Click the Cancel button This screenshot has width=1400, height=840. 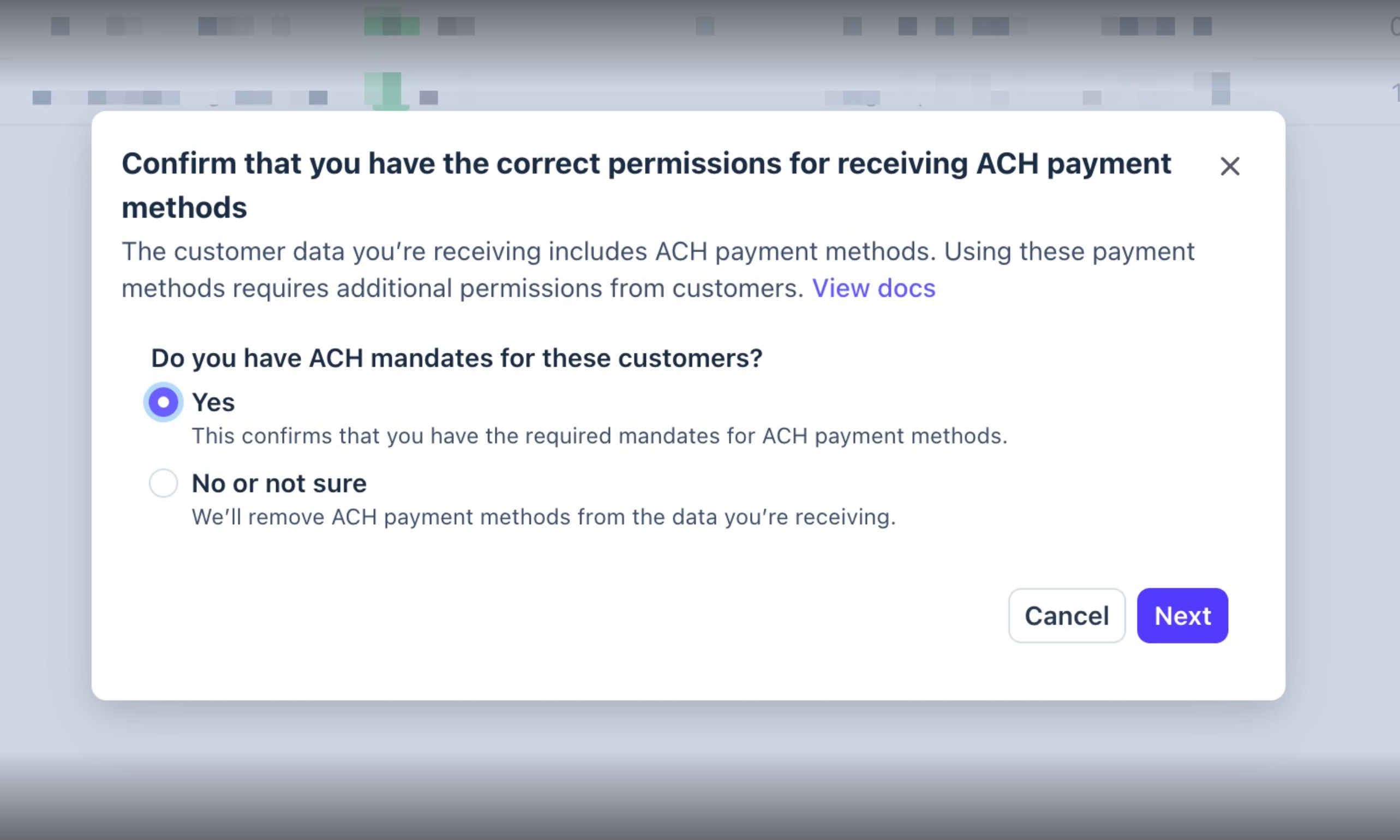point(1067,615)
